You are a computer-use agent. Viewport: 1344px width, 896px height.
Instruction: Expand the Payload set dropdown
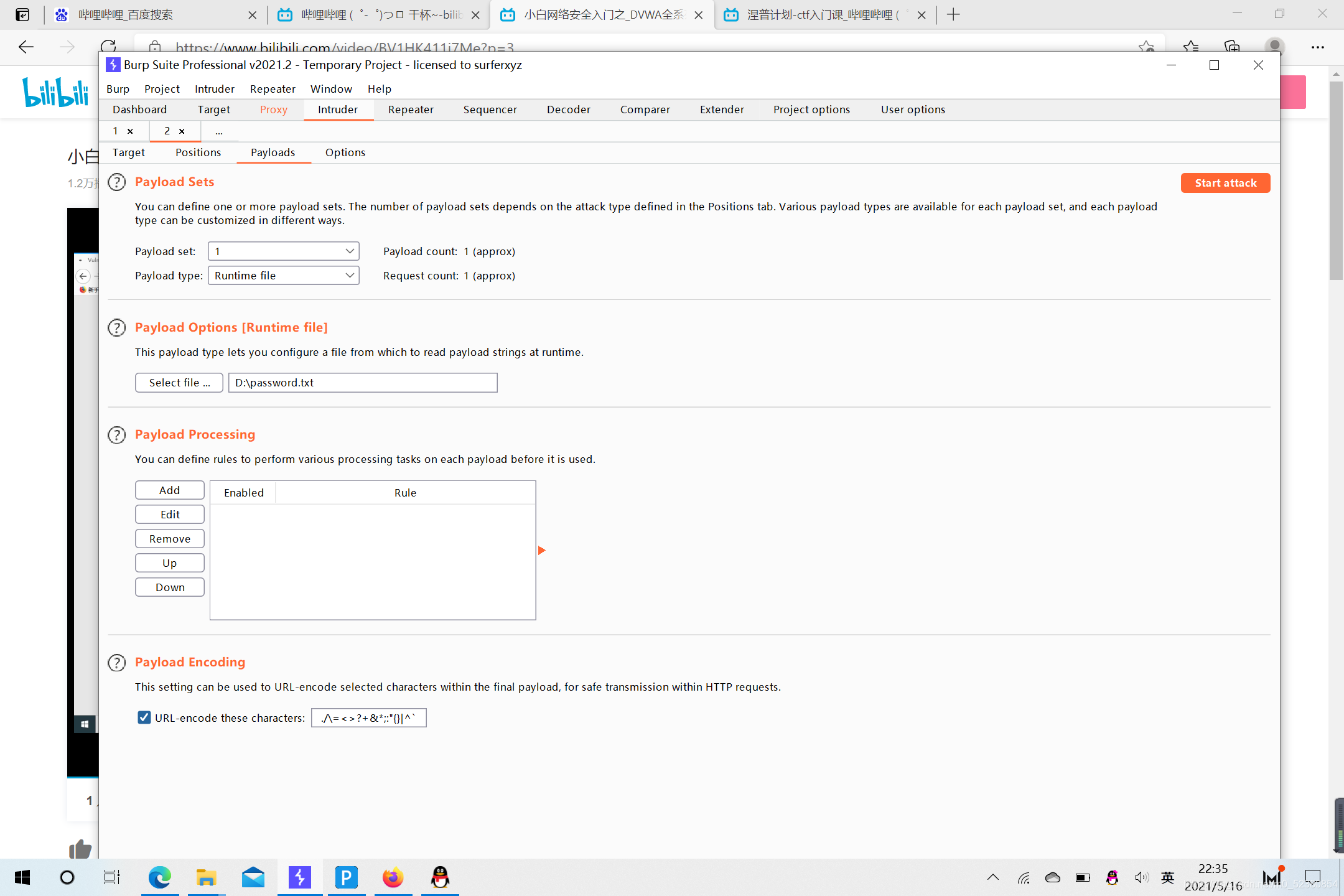point(283,251)
